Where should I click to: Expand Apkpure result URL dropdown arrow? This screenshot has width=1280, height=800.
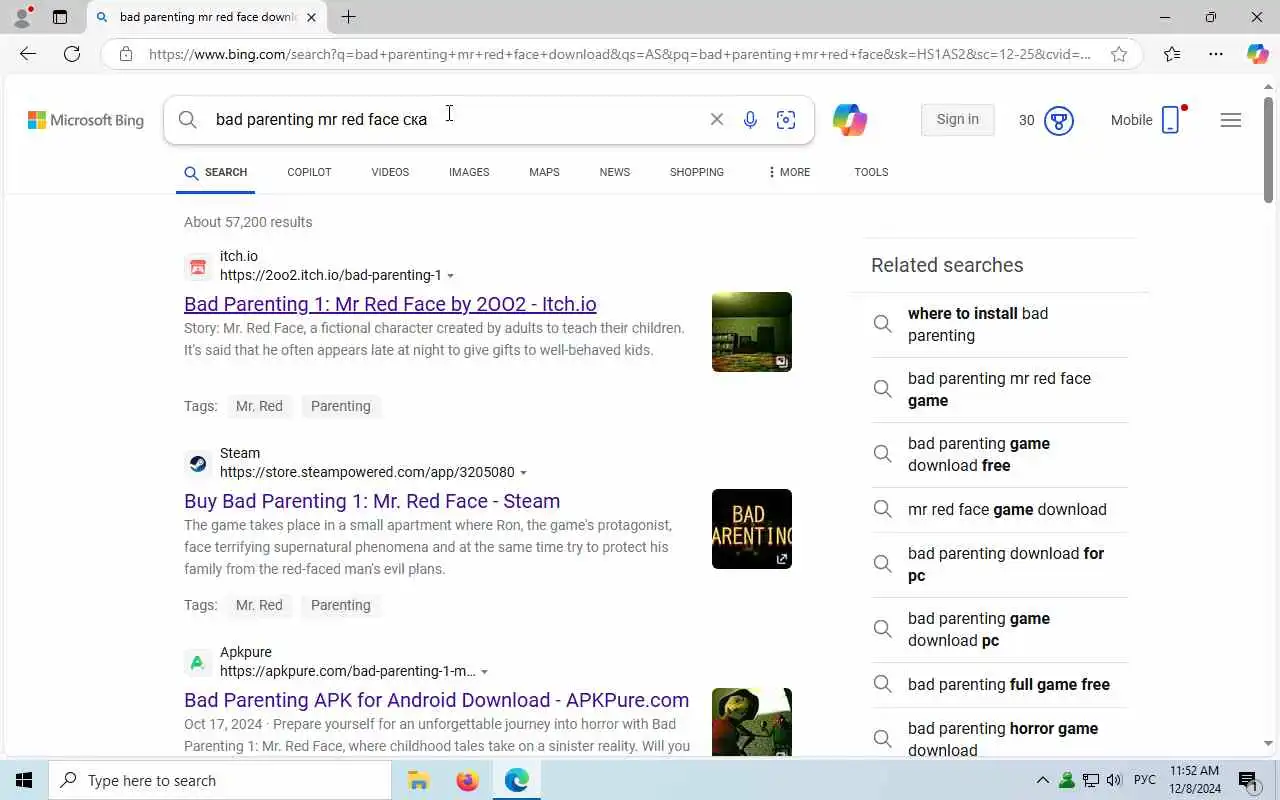click(485, 672)
